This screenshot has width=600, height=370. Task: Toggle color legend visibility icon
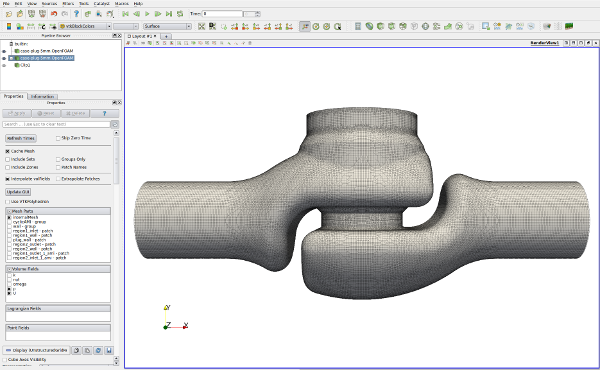tap(9, 26)
